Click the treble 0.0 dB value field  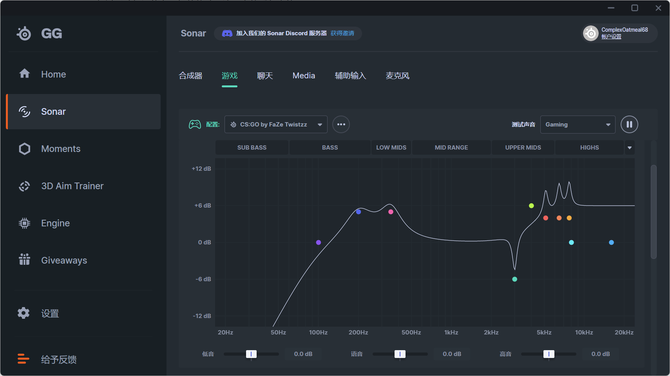pyautogui.click(x=600, y=354)
